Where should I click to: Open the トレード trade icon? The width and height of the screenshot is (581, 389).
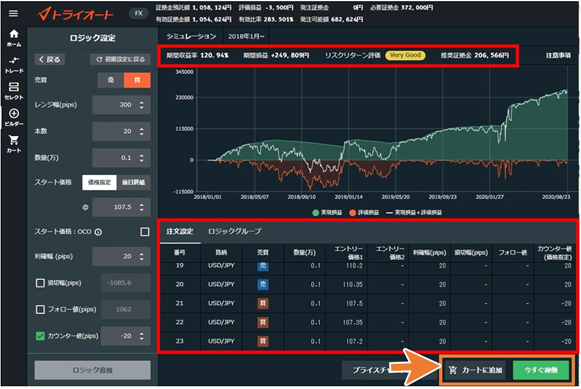(14, 64)
